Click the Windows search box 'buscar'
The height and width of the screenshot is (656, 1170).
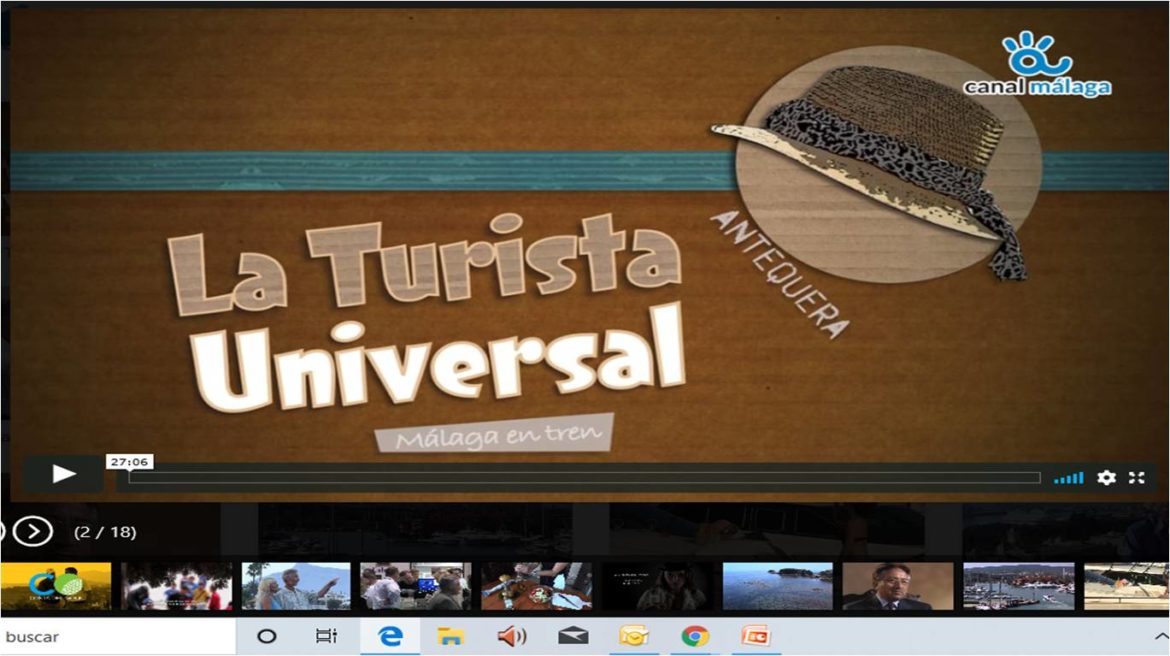coord(118,637)
